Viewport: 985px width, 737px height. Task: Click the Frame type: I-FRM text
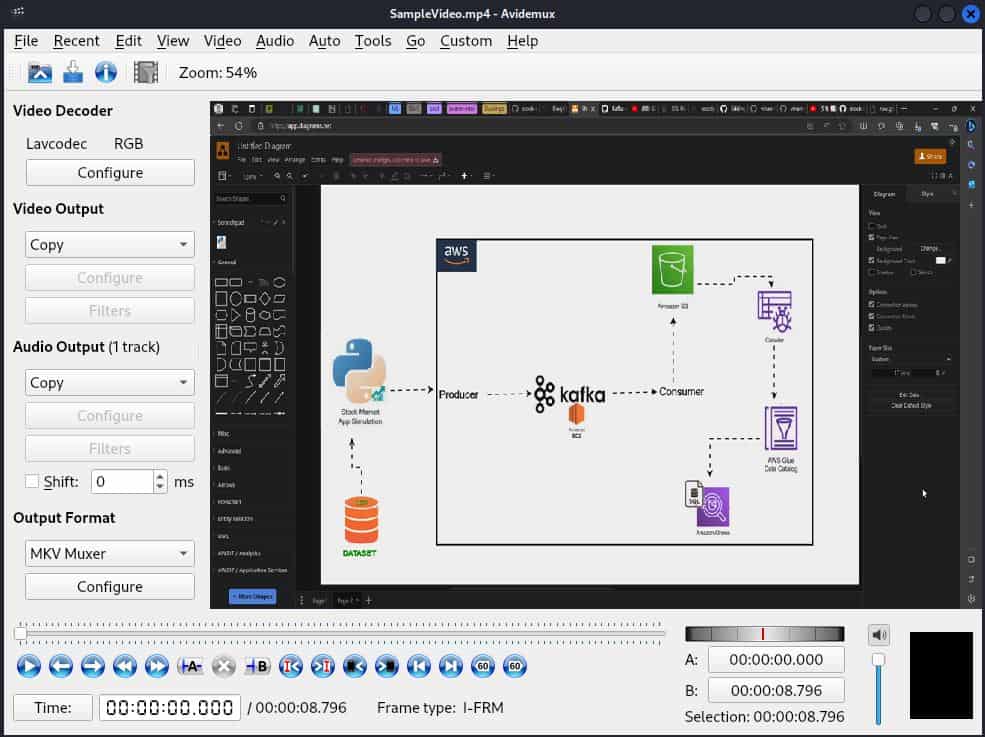(440, 707)
